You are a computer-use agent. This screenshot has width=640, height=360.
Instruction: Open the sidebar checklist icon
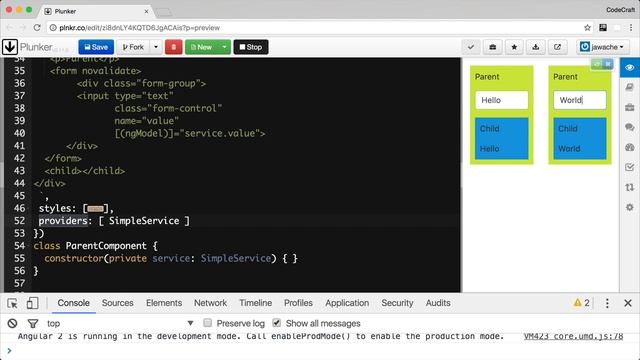tap(629, 167)
